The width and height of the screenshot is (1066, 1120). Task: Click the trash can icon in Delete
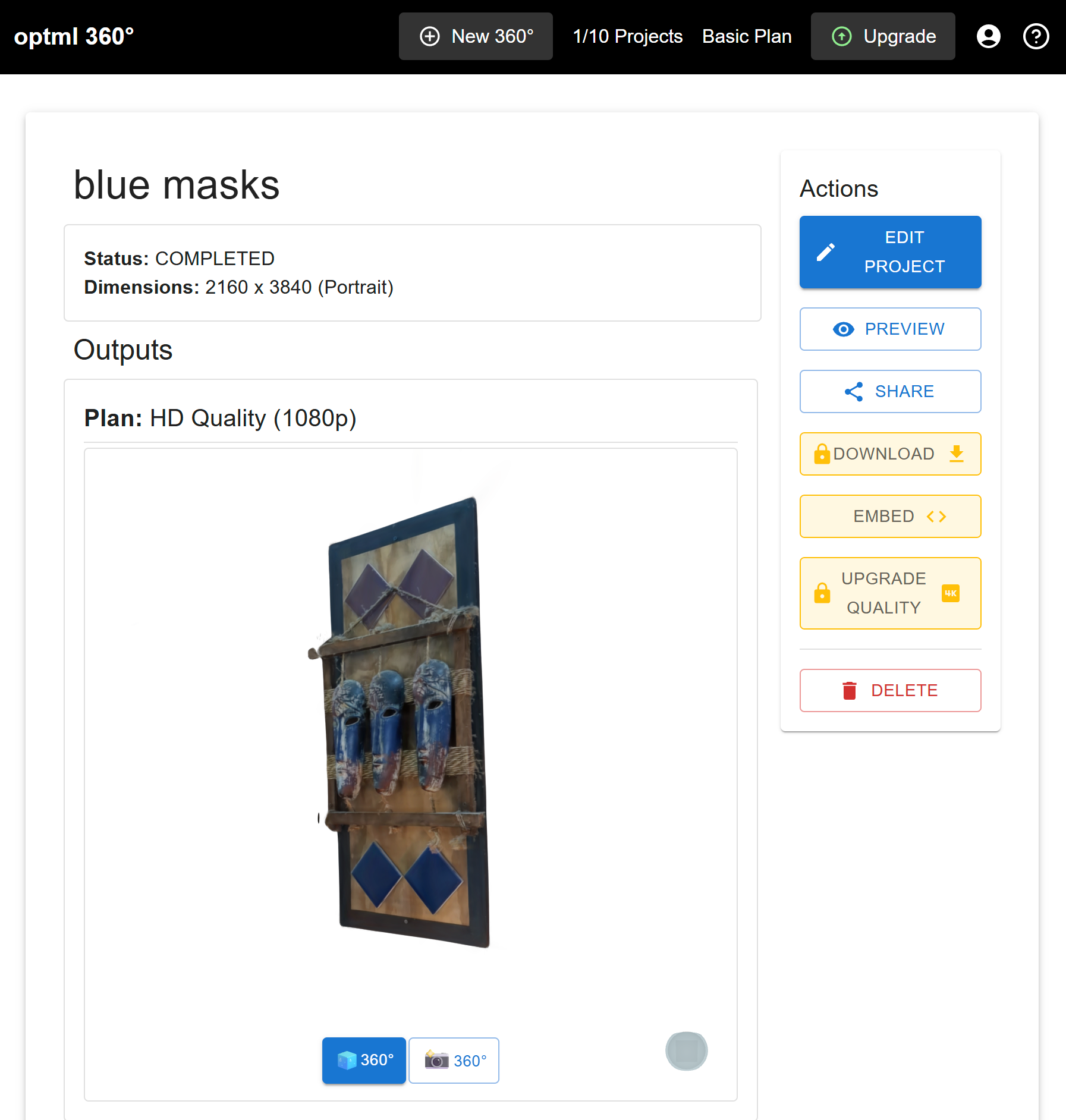pyautogui.click(x=849, y=691)
